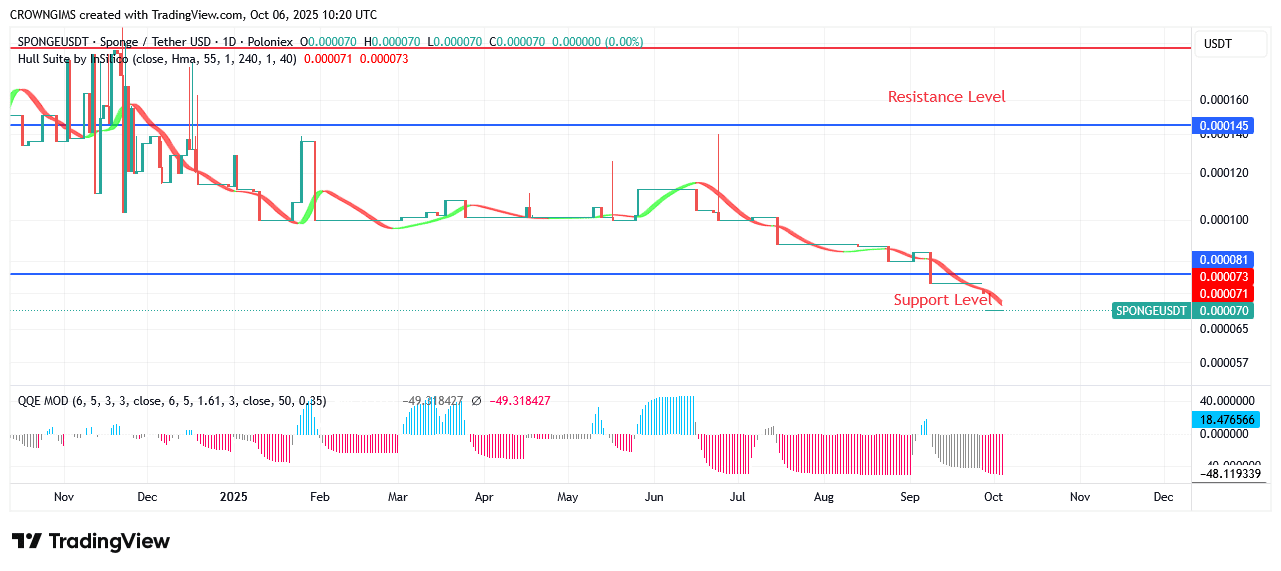Screen dimensions: 1281x571
Task: Open the SPONGEUSDT symbol title legend
Action: click(155, 42)
